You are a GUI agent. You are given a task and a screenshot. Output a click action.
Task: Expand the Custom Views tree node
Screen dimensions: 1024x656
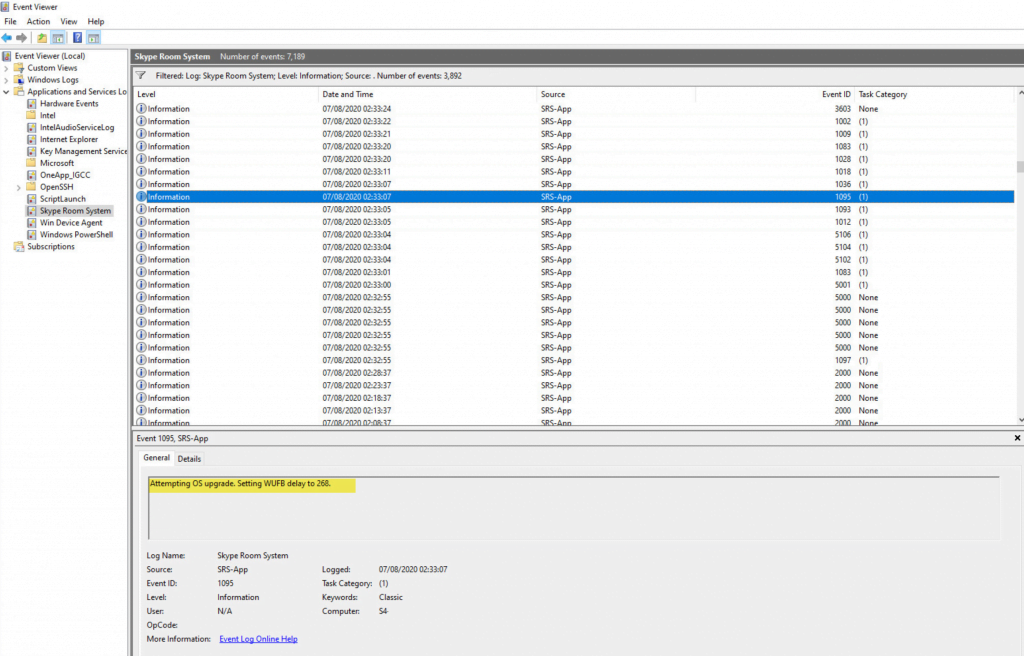coord(6,68)
